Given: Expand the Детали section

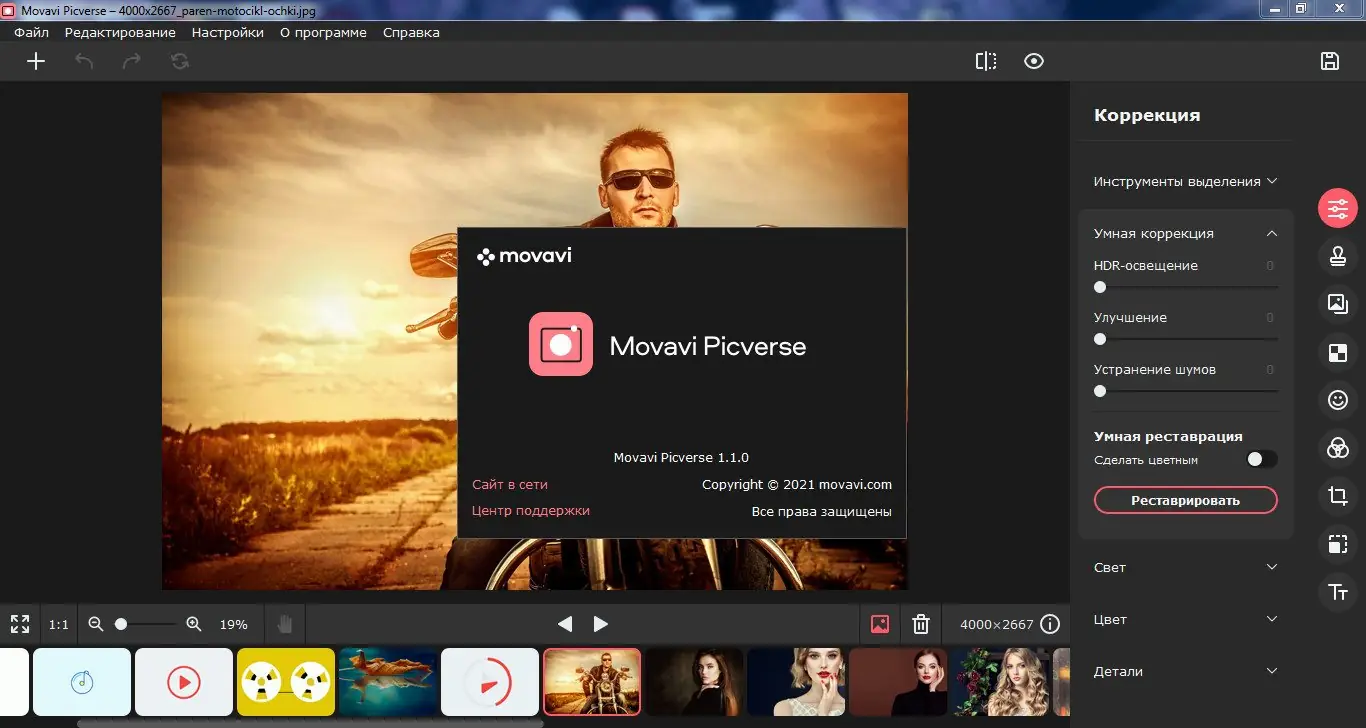Looking at the screenshot, I should tap(1186, 672).
